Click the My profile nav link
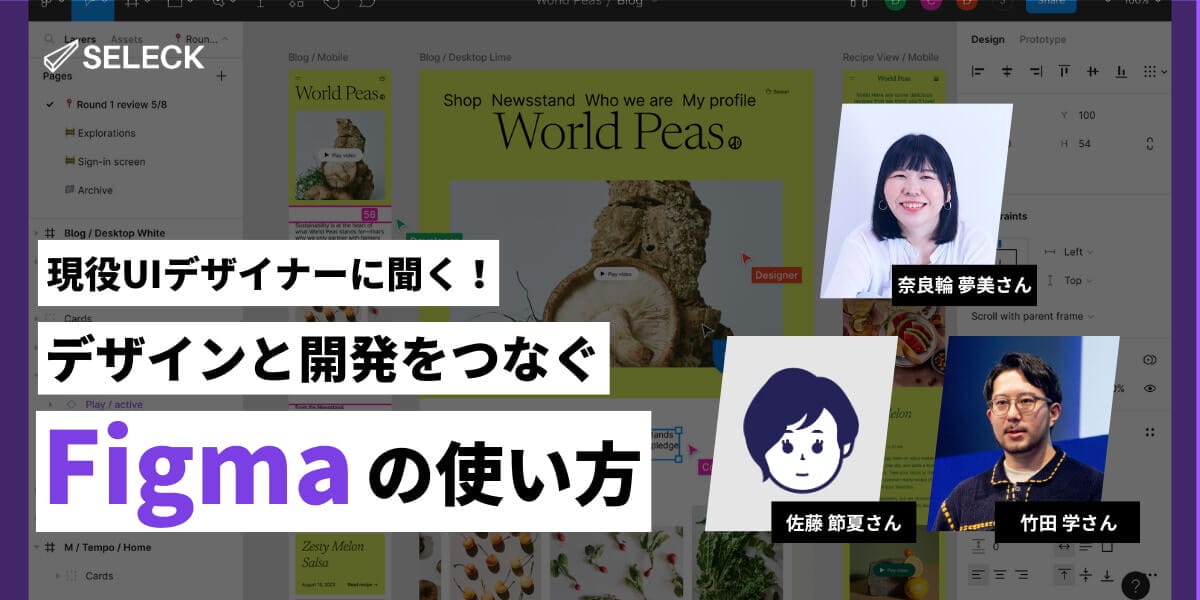Image resolution: width=1200 pixels, height=600 pixels. 719,100
